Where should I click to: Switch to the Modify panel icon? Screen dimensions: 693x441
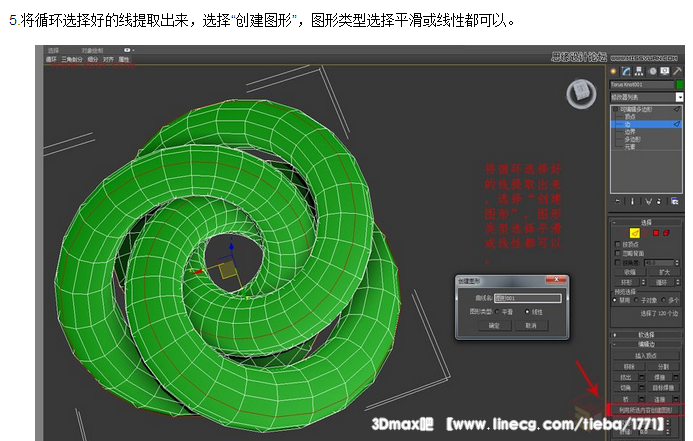pos(626,71)
